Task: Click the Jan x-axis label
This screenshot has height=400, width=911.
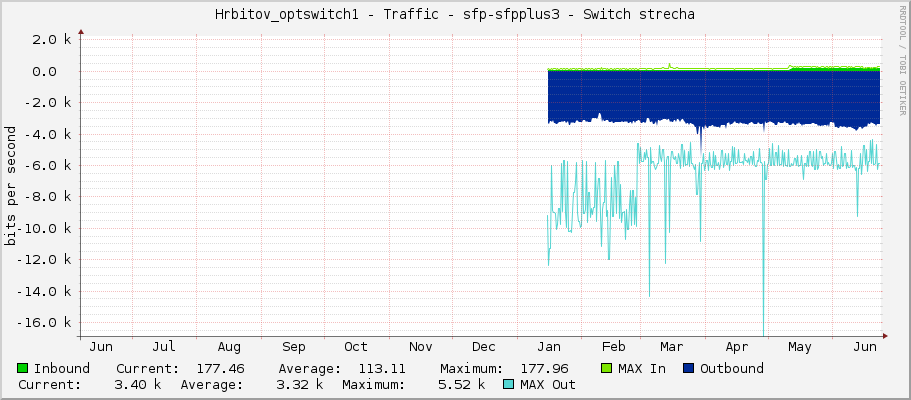Action: [548, 347]
